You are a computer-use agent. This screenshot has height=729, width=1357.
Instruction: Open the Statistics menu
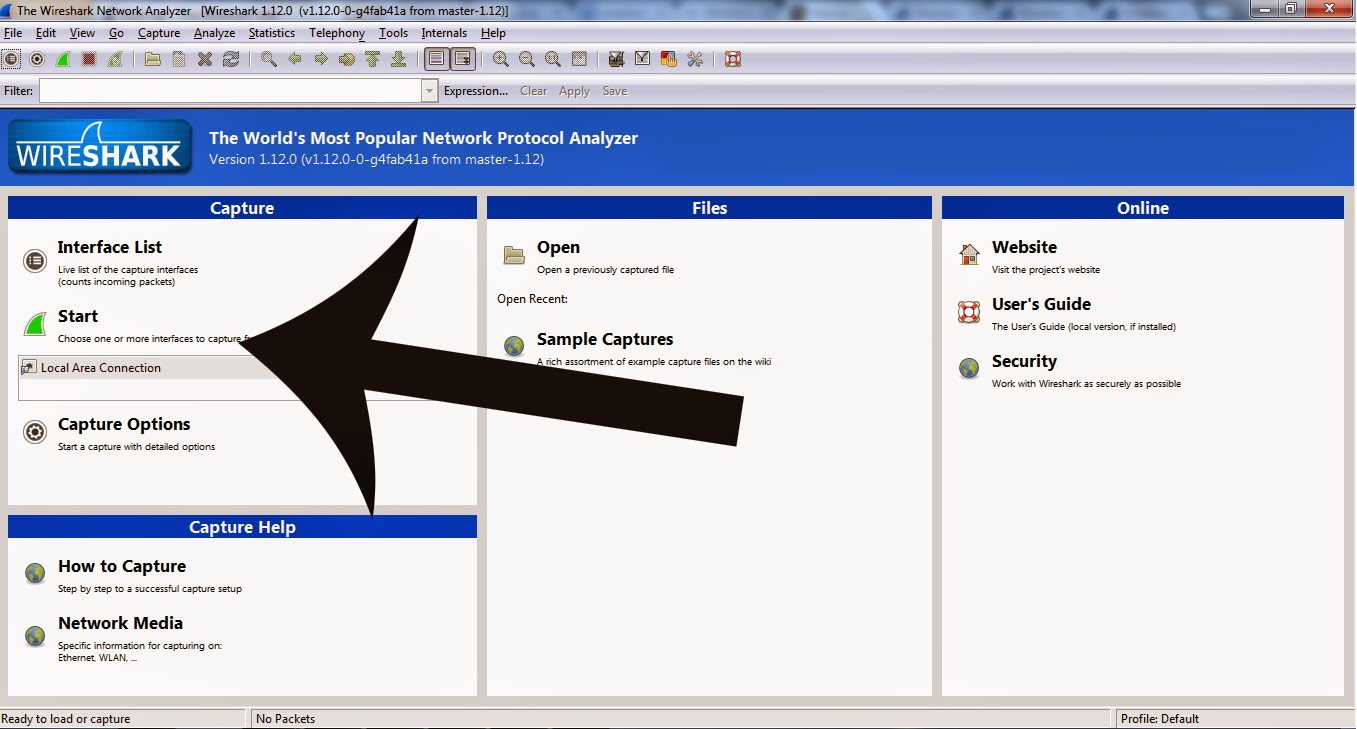coord(272,33)
